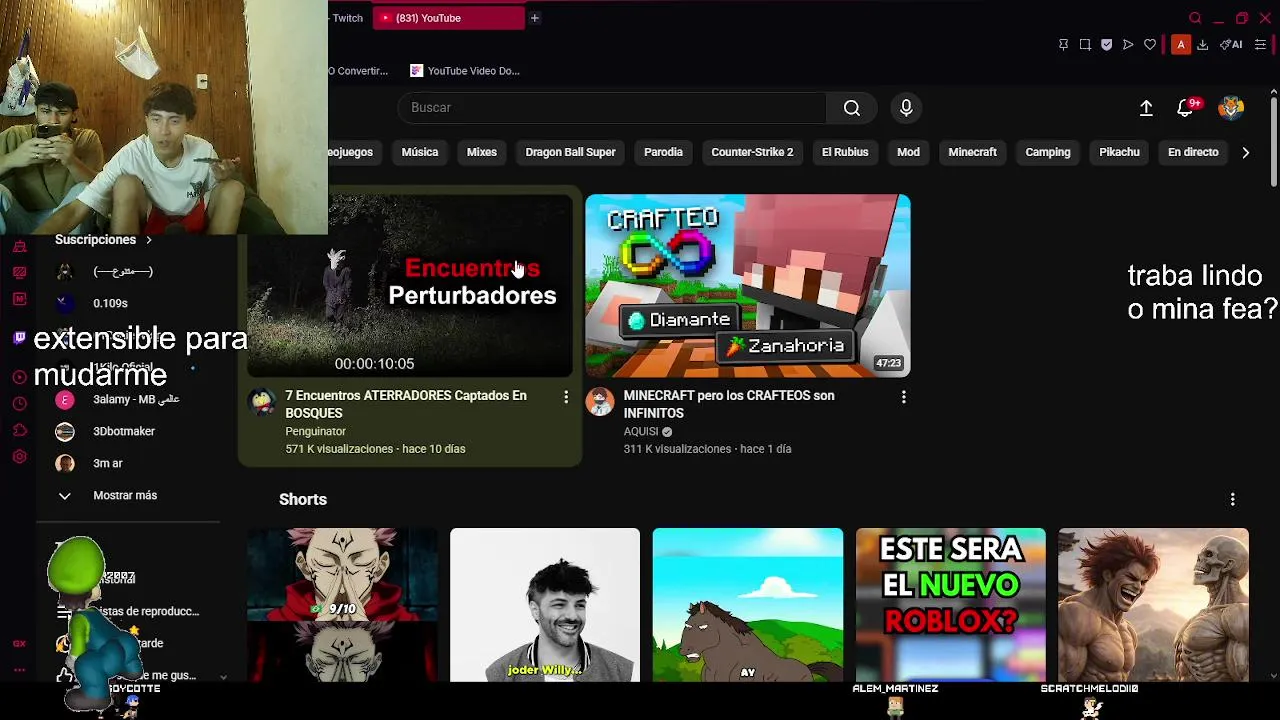Open the 3alamy - MB subscription
This screenshot has width=1280, height=720.
tap(136, 399)
